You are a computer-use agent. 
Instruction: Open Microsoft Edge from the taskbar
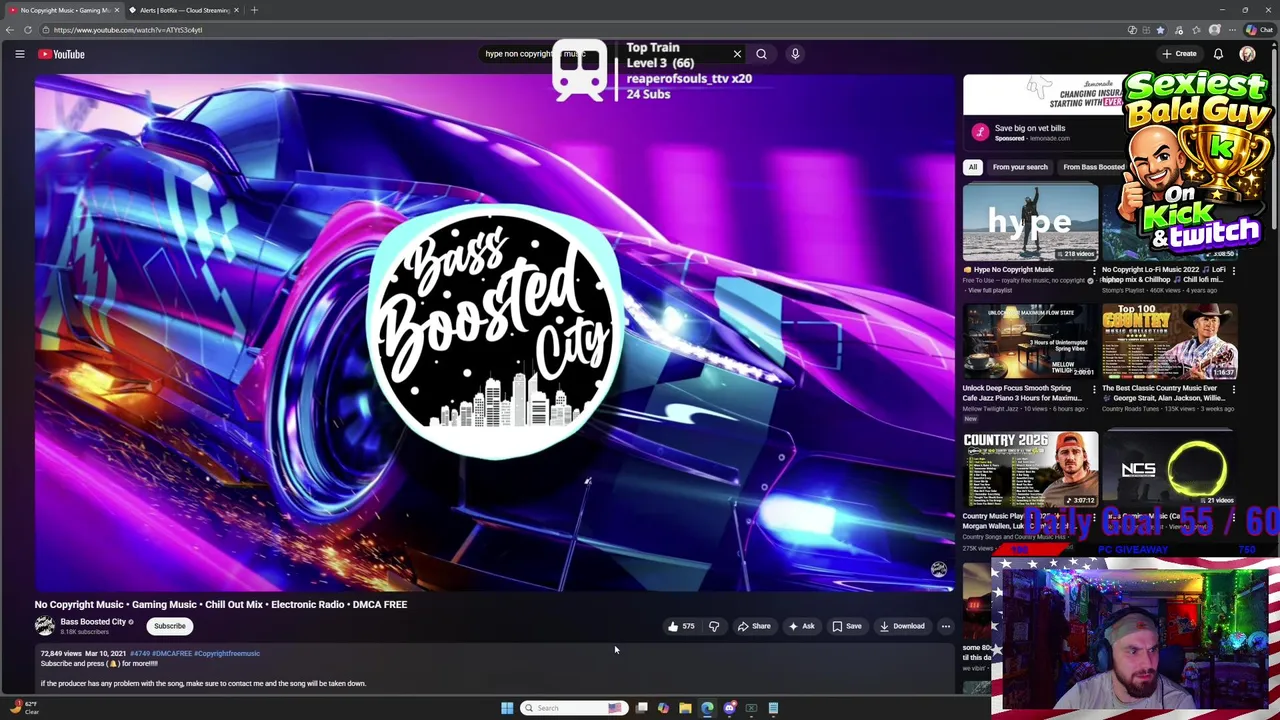(x=707, y=708)
